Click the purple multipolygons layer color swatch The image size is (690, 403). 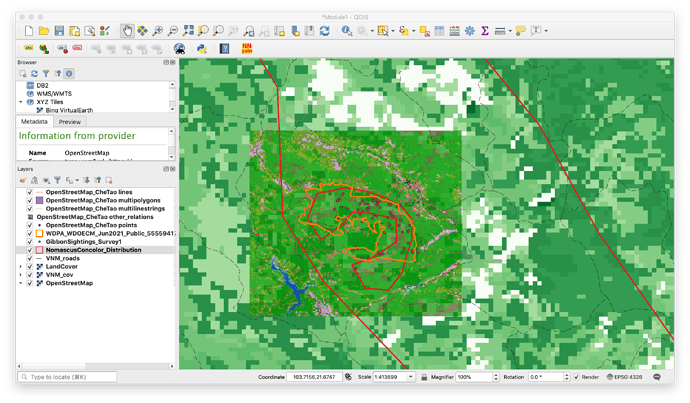click(x=39, y=201)
